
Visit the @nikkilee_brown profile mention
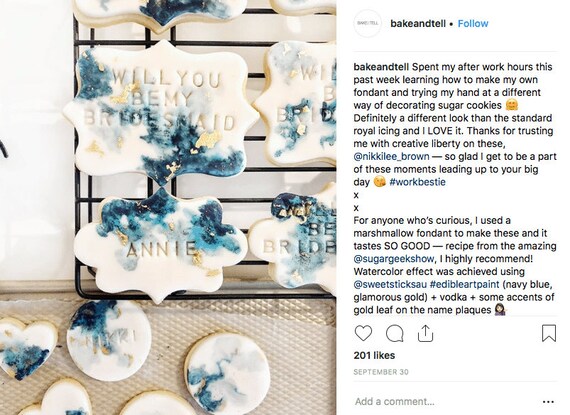tap(391, 157)
